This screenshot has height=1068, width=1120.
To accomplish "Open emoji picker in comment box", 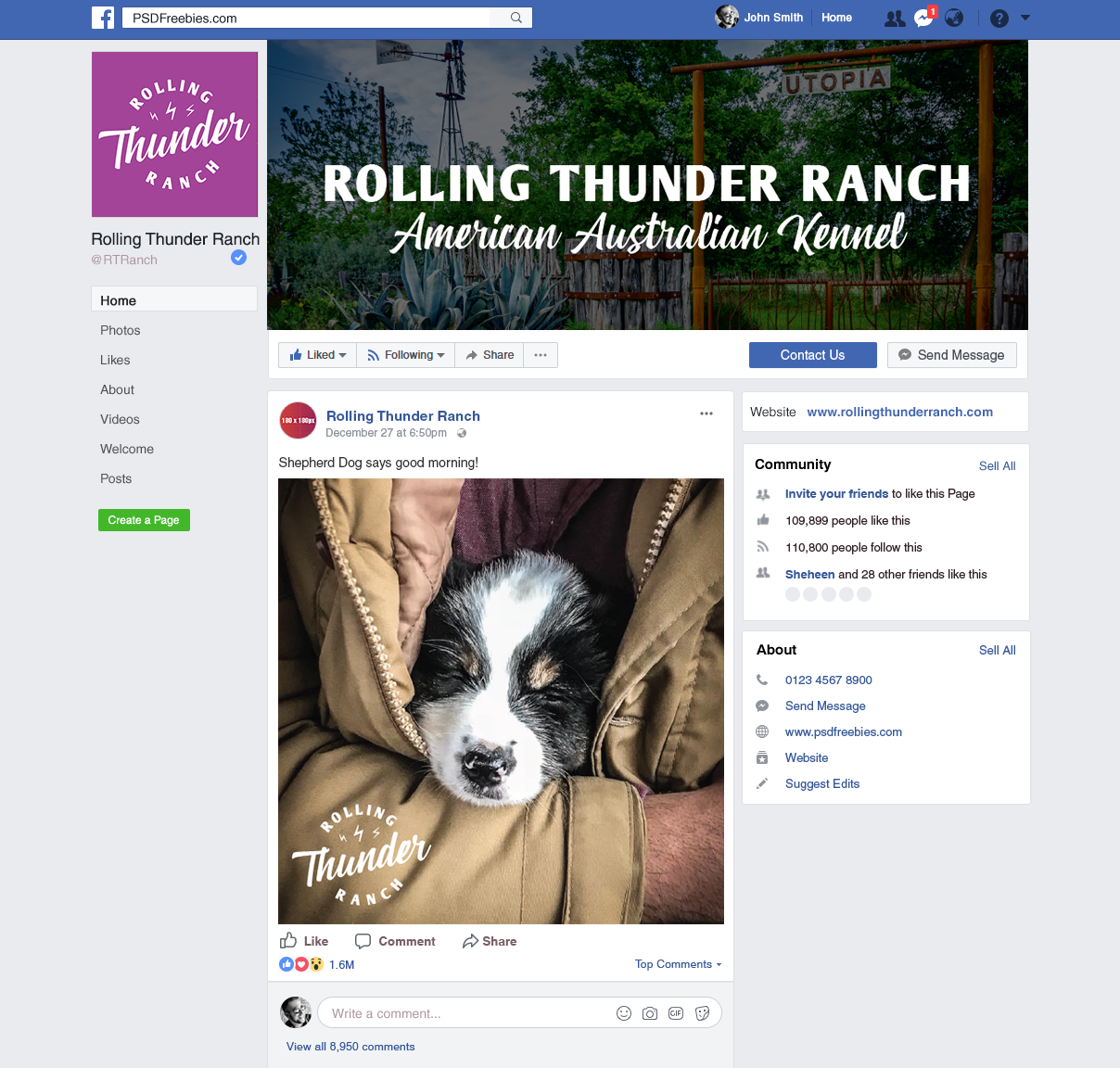I will [x=624, y=1013].
